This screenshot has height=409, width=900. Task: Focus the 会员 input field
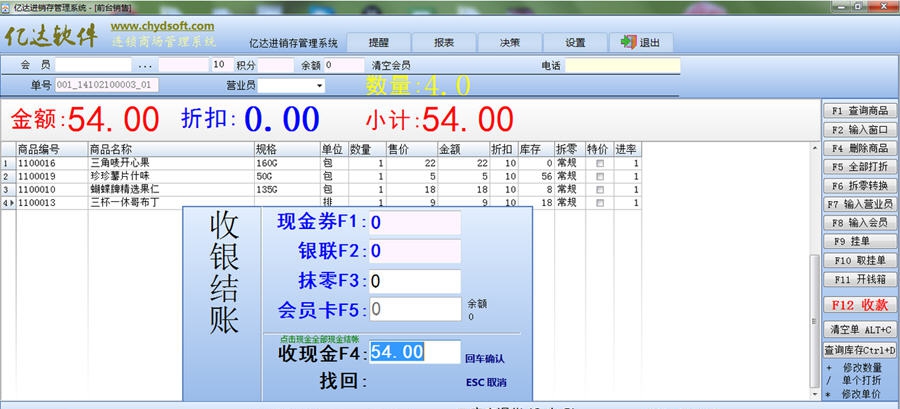94,65
